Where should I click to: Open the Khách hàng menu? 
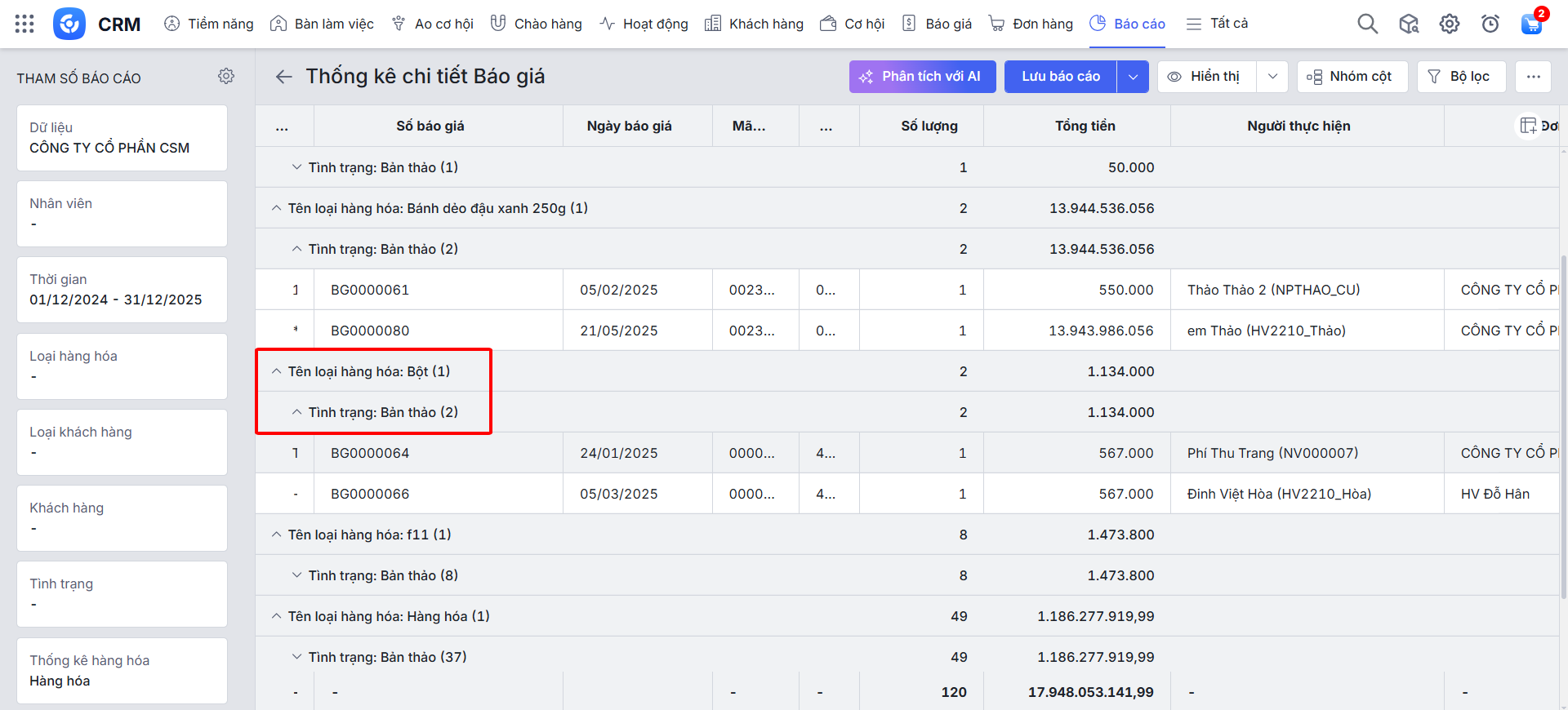[754, 24]
